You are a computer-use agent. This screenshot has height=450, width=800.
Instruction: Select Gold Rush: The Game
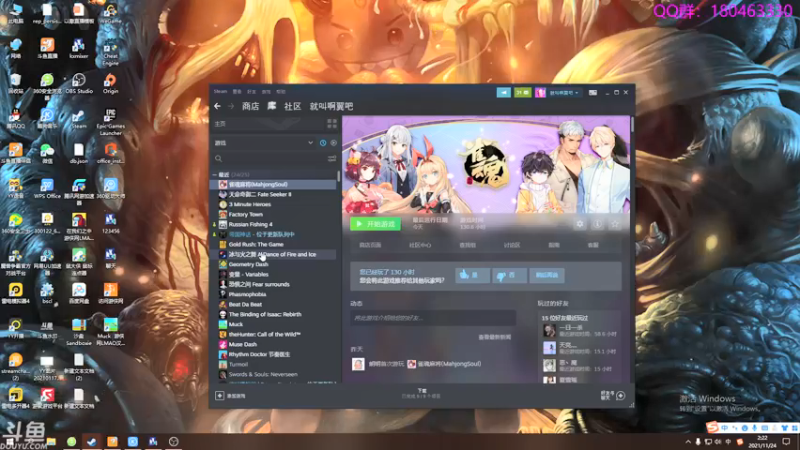(x=273, y=244)
